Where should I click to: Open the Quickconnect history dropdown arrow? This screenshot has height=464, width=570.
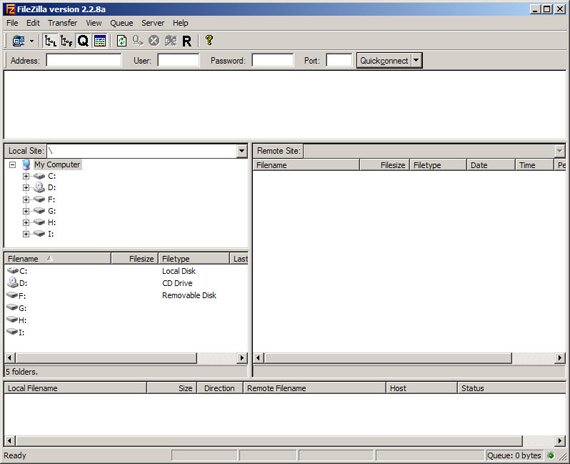click(x=416, y=60)
